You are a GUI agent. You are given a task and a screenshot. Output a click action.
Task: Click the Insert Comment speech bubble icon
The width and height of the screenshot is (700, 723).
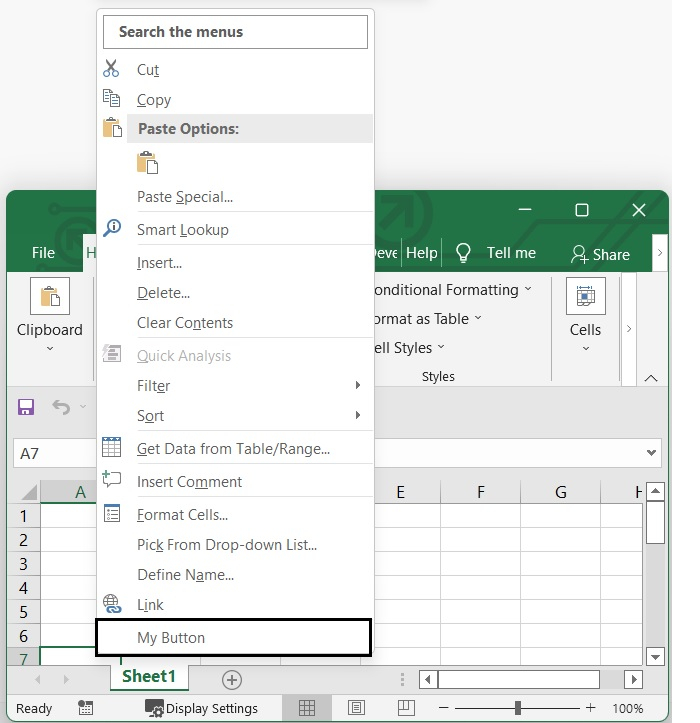coord(112,480)
